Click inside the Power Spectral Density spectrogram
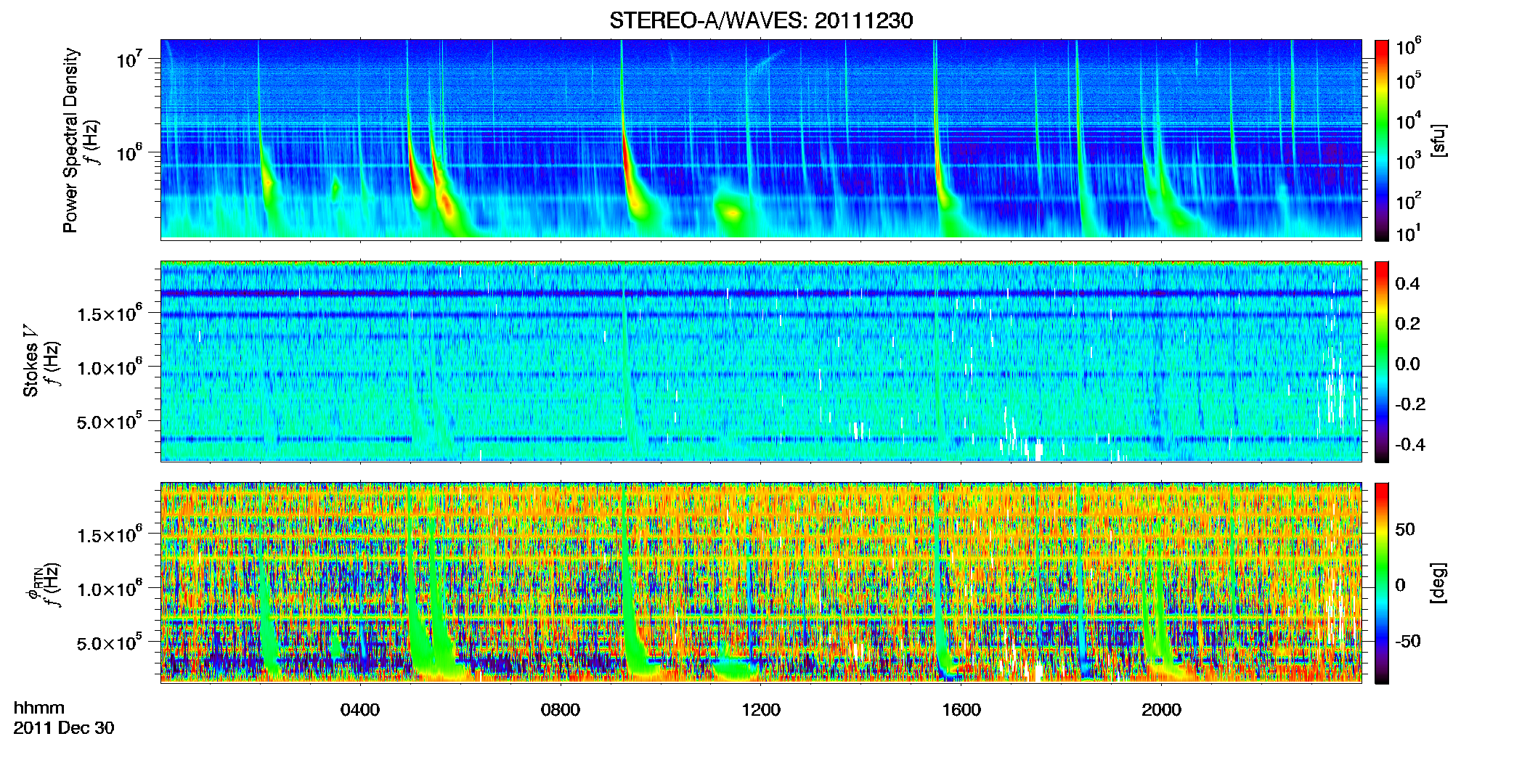The width and height of the screenshot is (1522, 784). click(761, 139)
